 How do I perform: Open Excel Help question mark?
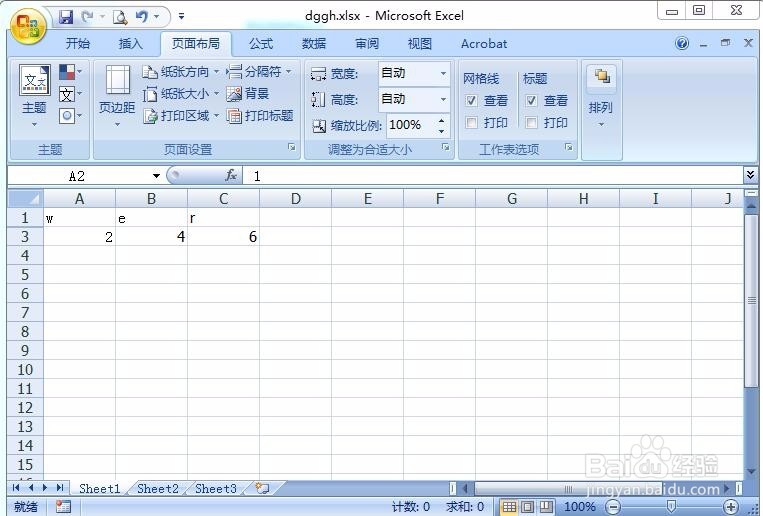(682, 44)
